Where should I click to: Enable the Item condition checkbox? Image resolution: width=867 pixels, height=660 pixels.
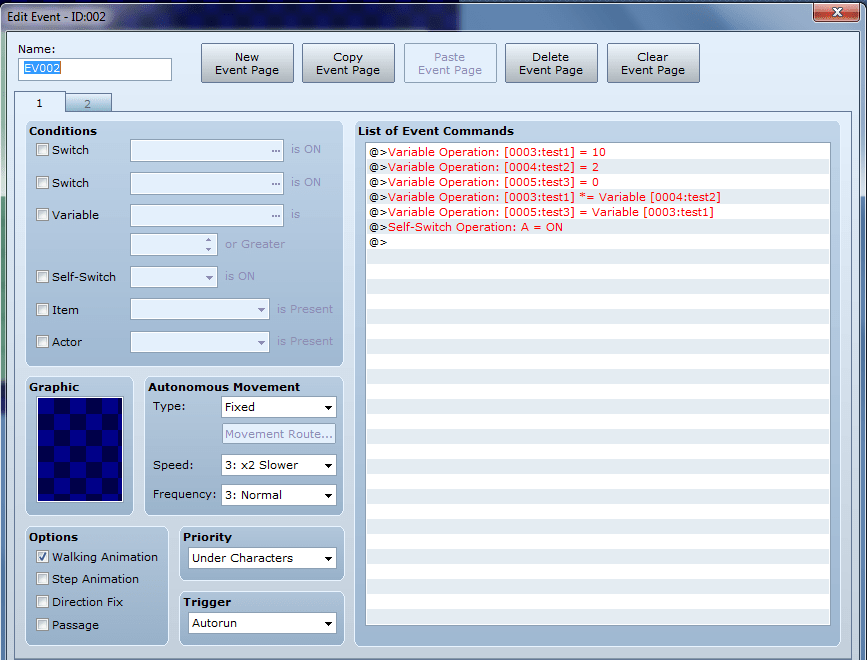43,310
